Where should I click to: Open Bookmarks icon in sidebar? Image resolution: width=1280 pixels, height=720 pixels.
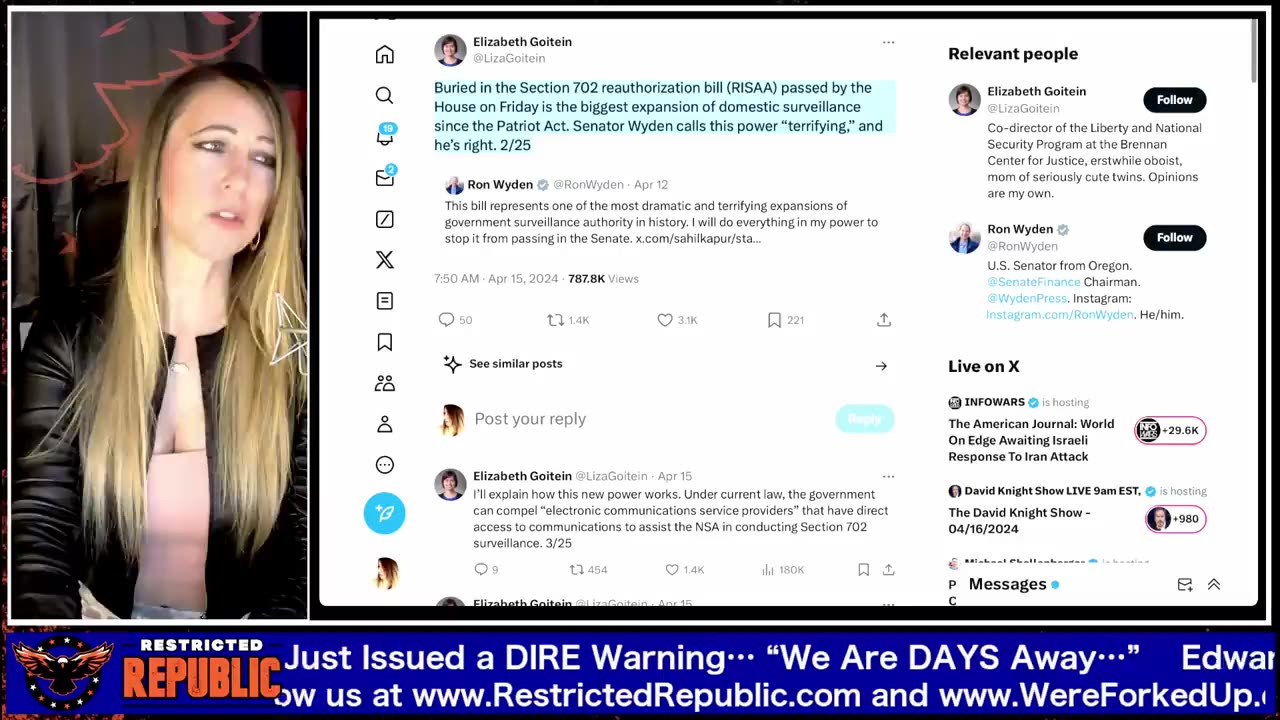coord(384,342)
